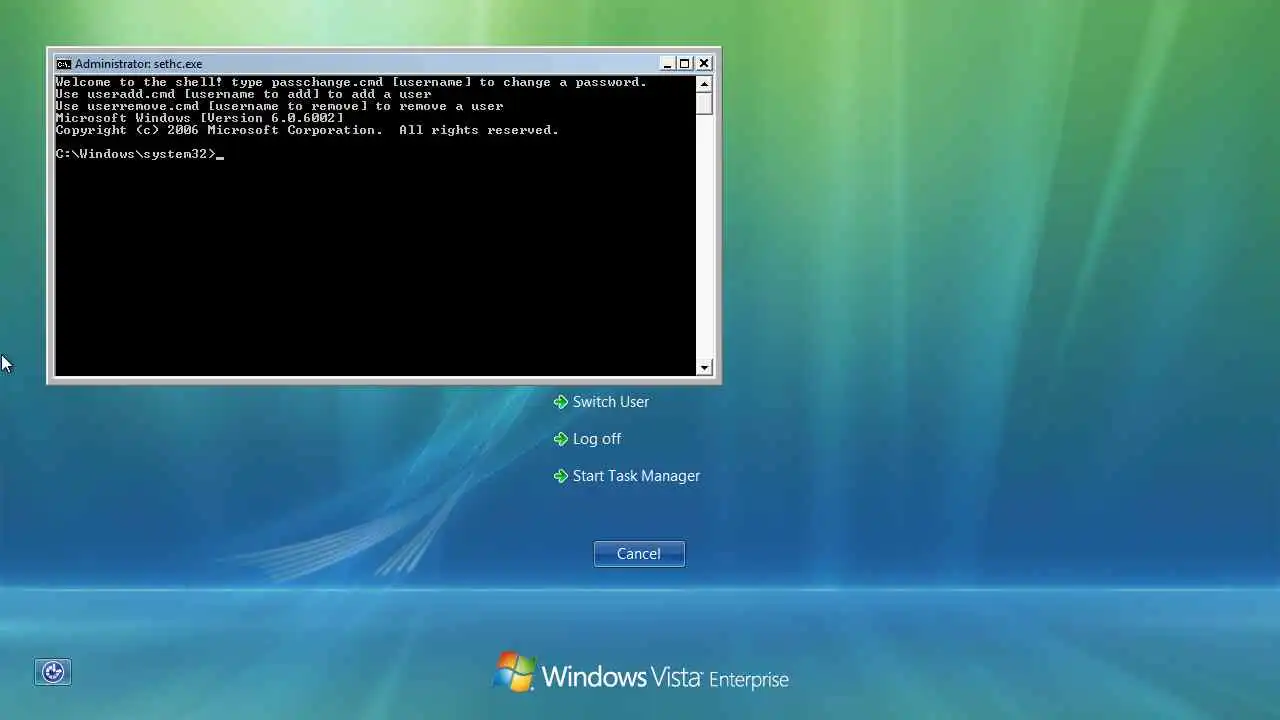This screenshot has width=1280, height=720.
Task: Click the console vertical scrollbar thumb
Action: coord(704,104)
